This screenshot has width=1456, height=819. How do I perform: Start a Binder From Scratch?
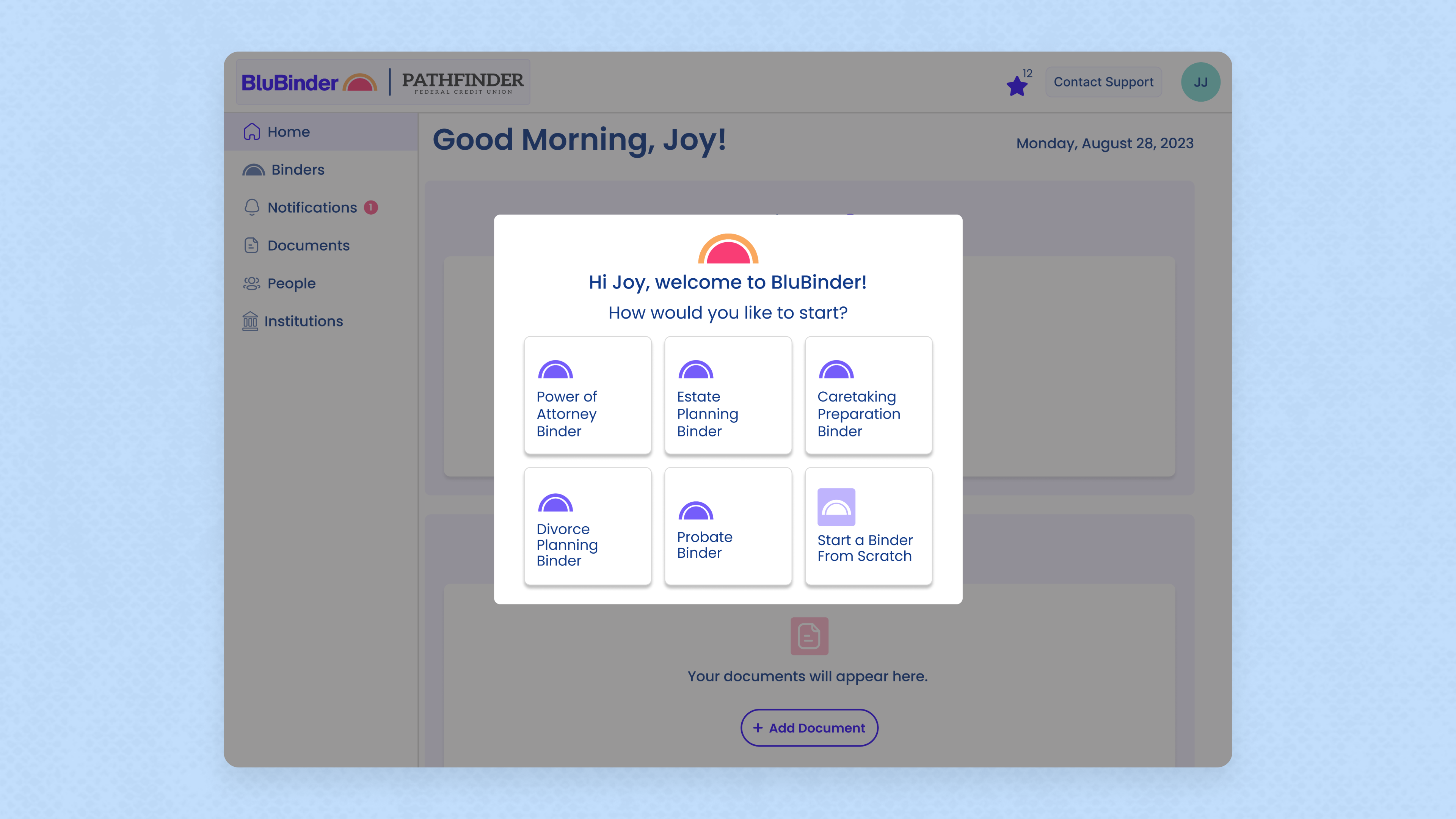pos(868,526)
